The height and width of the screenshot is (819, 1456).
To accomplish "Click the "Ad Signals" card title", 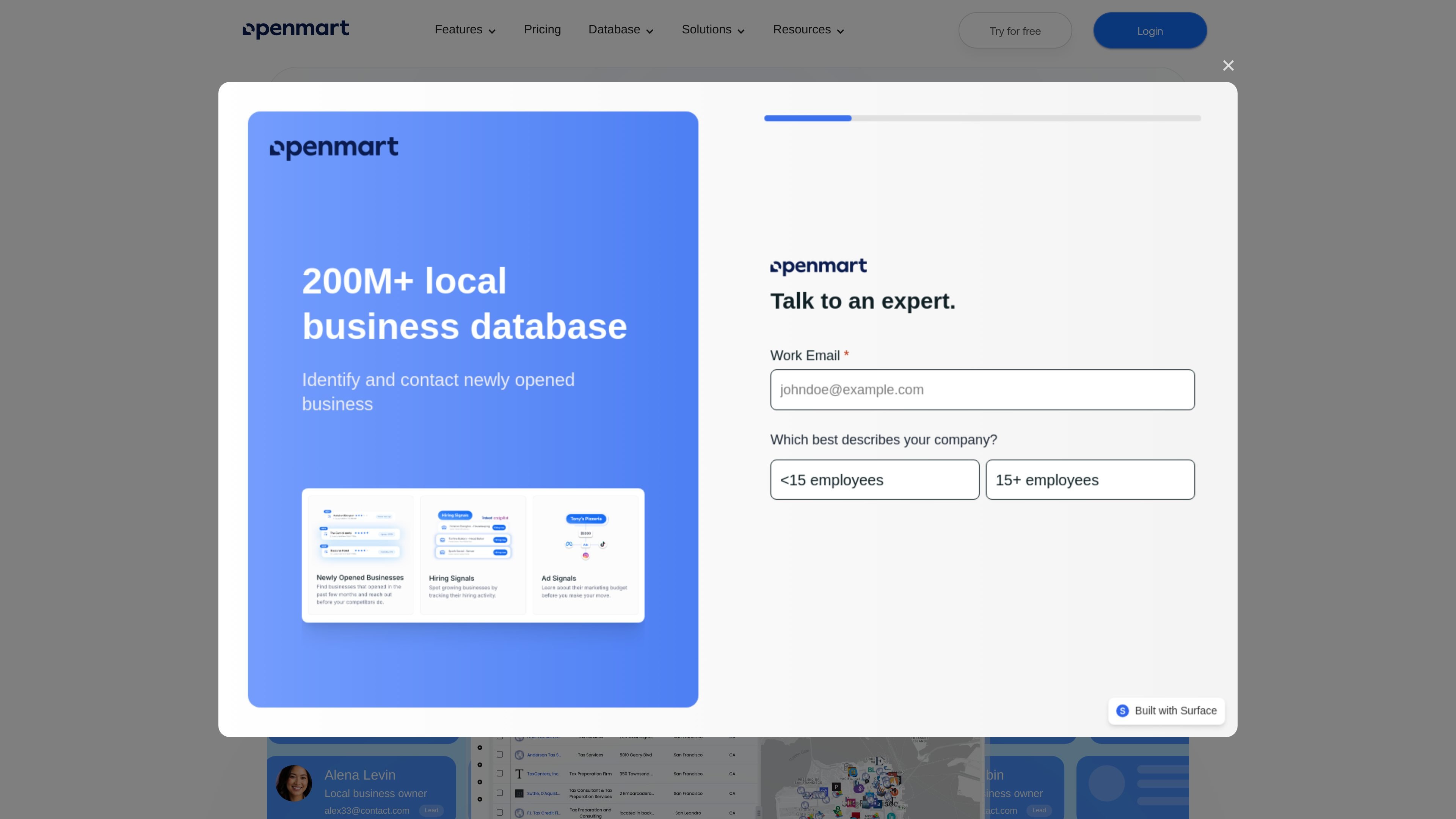I will 559,578.
